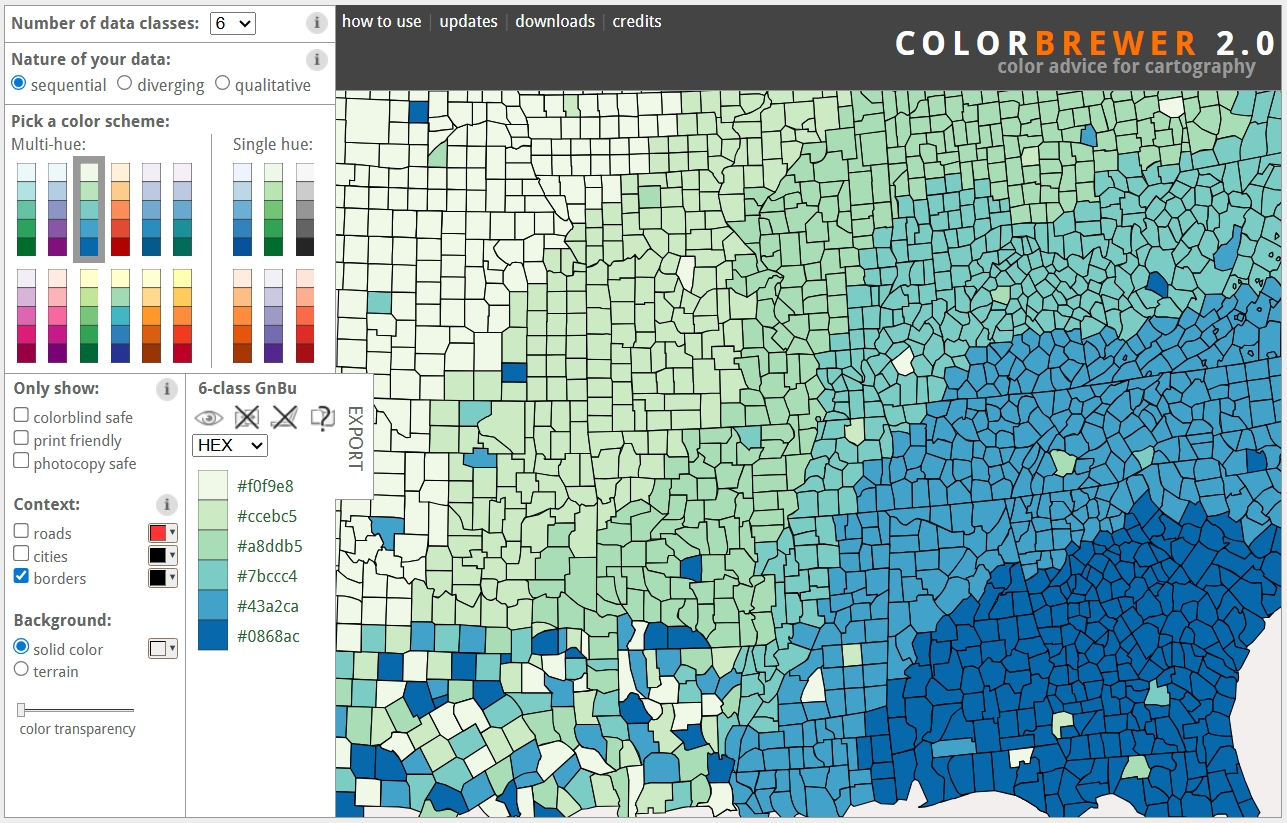Click the info icon next to Nature of your data

coord(316,59)
